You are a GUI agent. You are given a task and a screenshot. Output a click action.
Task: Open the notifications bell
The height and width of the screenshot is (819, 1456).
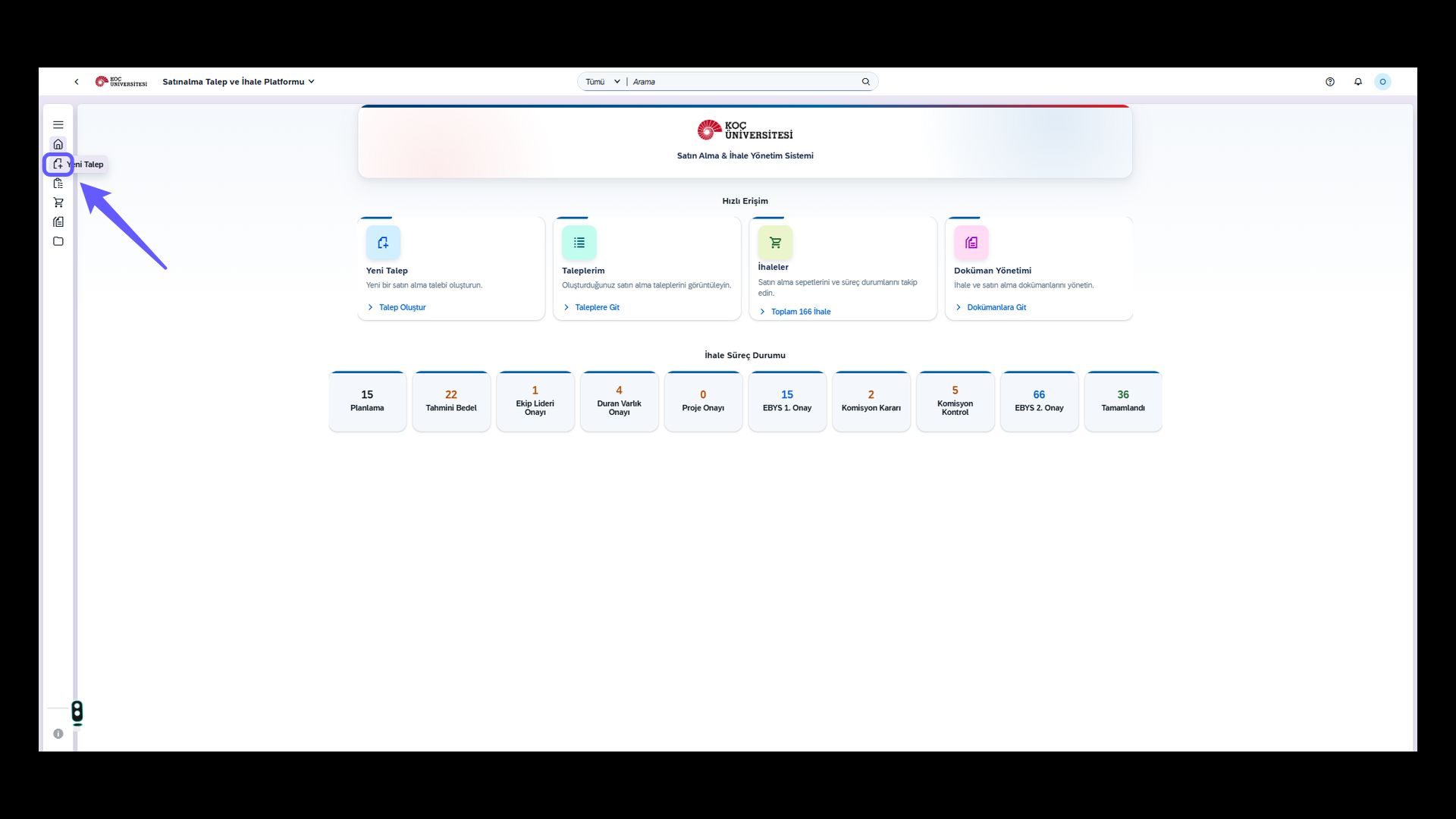(x=1358, y=82)
